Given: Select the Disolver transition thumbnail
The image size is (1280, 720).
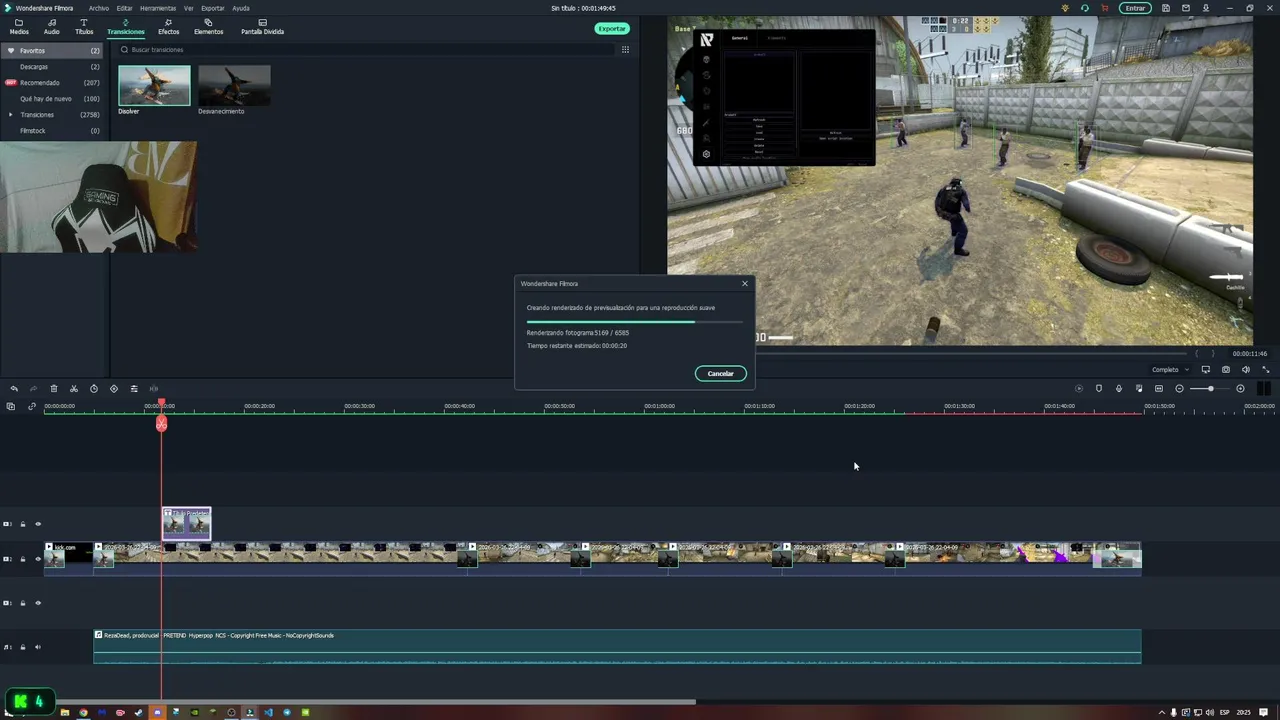Looking at the screenshot, I should (154, 86).
